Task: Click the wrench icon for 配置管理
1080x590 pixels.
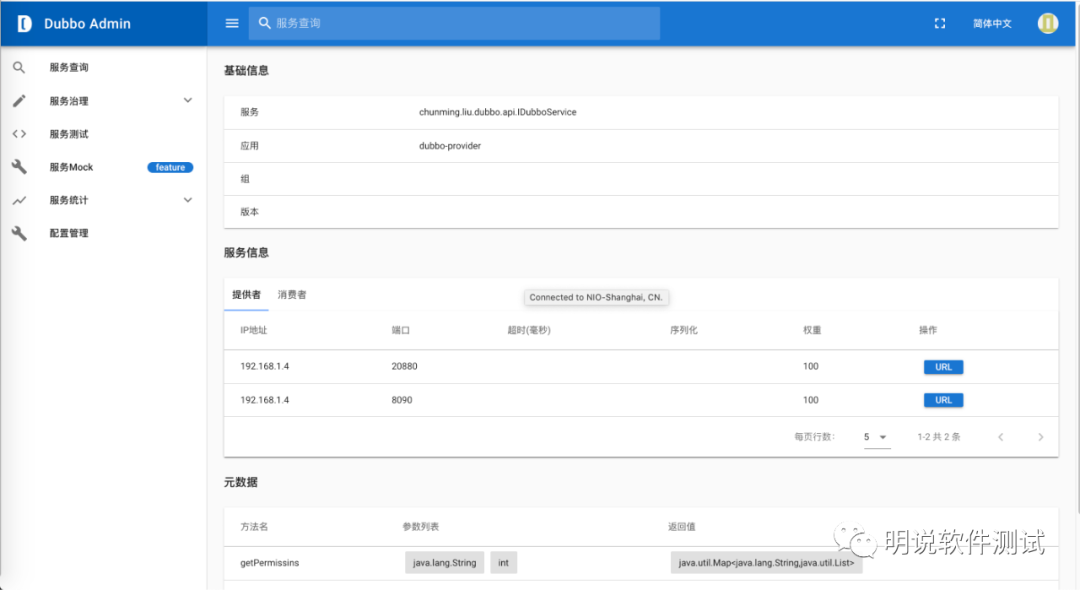Action: [19, 233]
